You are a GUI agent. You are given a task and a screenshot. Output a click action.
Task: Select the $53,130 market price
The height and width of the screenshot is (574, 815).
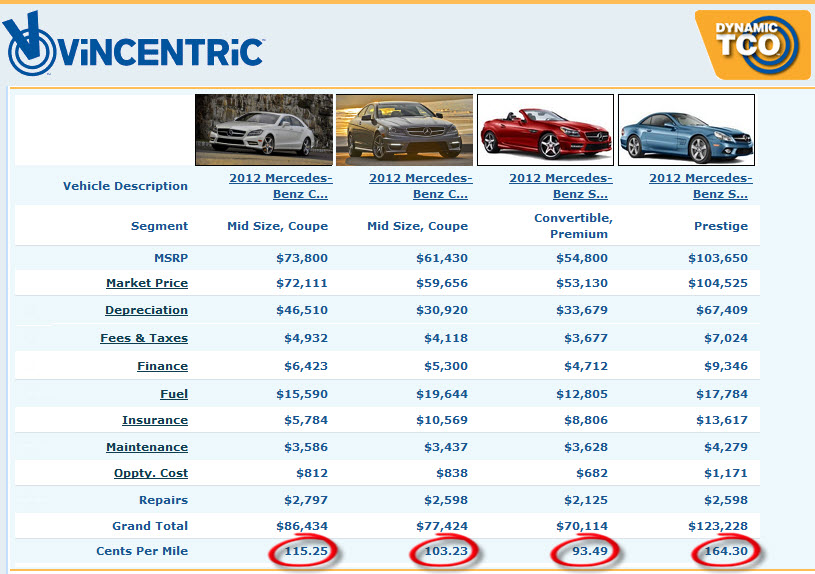[582, 283]
